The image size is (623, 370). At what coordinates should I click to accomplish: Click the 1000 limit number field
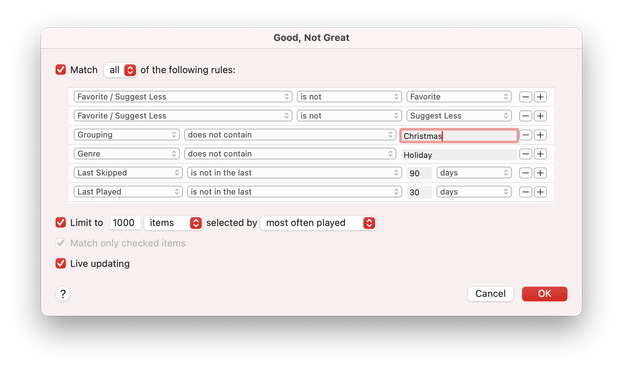125,223
